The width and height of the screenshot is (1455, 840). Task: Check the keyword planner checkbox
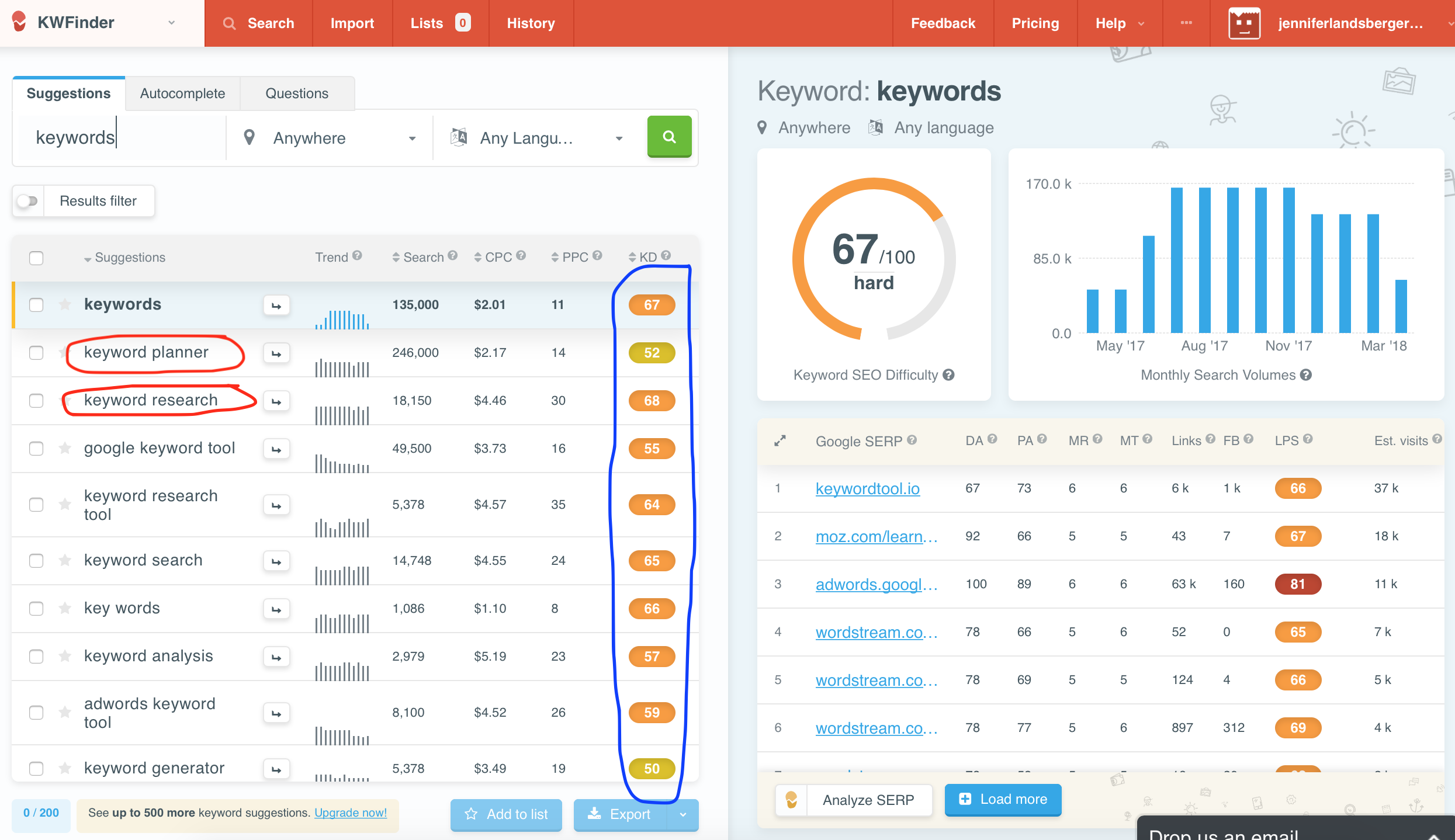pos(36,353)
